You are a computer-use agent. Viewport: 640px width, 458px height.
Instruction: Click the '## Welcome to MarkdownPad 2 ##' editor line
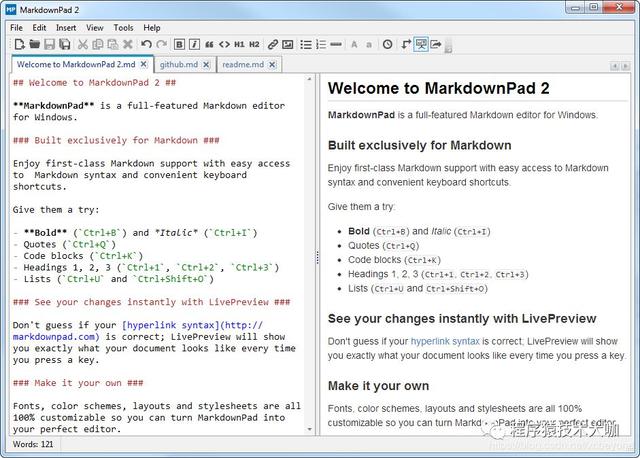(94, 82)
